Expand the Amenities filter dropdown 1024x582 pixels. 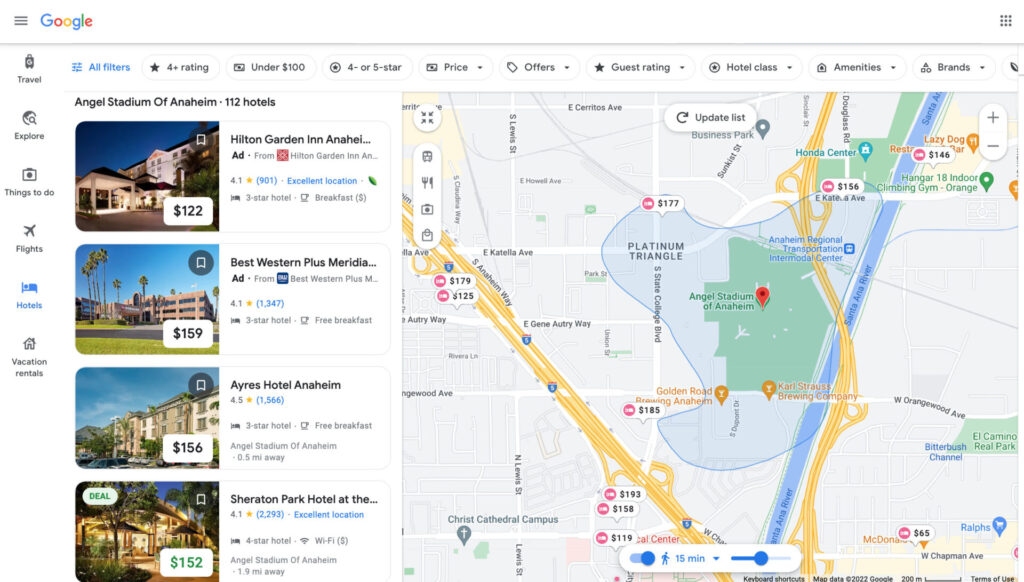tap(857, 67)
